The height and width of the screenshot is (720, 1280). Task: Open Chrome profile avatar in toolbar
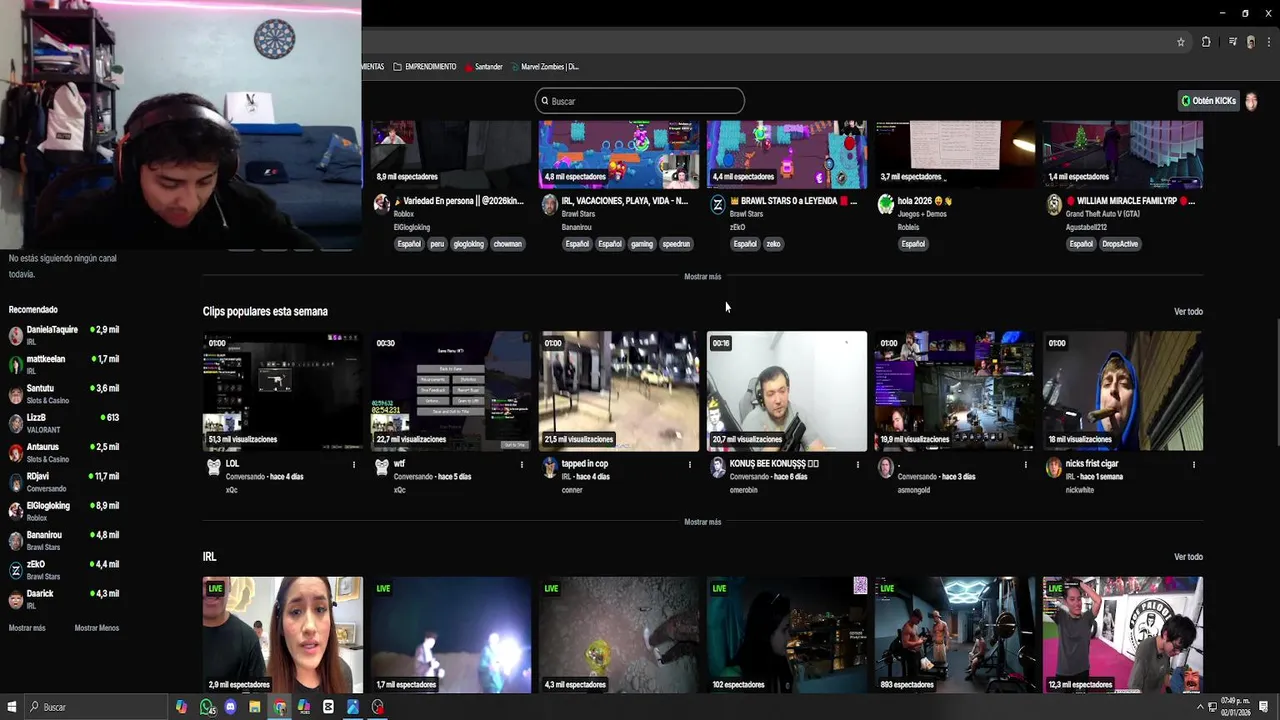pyautogui.click(x=1251, y=42)
